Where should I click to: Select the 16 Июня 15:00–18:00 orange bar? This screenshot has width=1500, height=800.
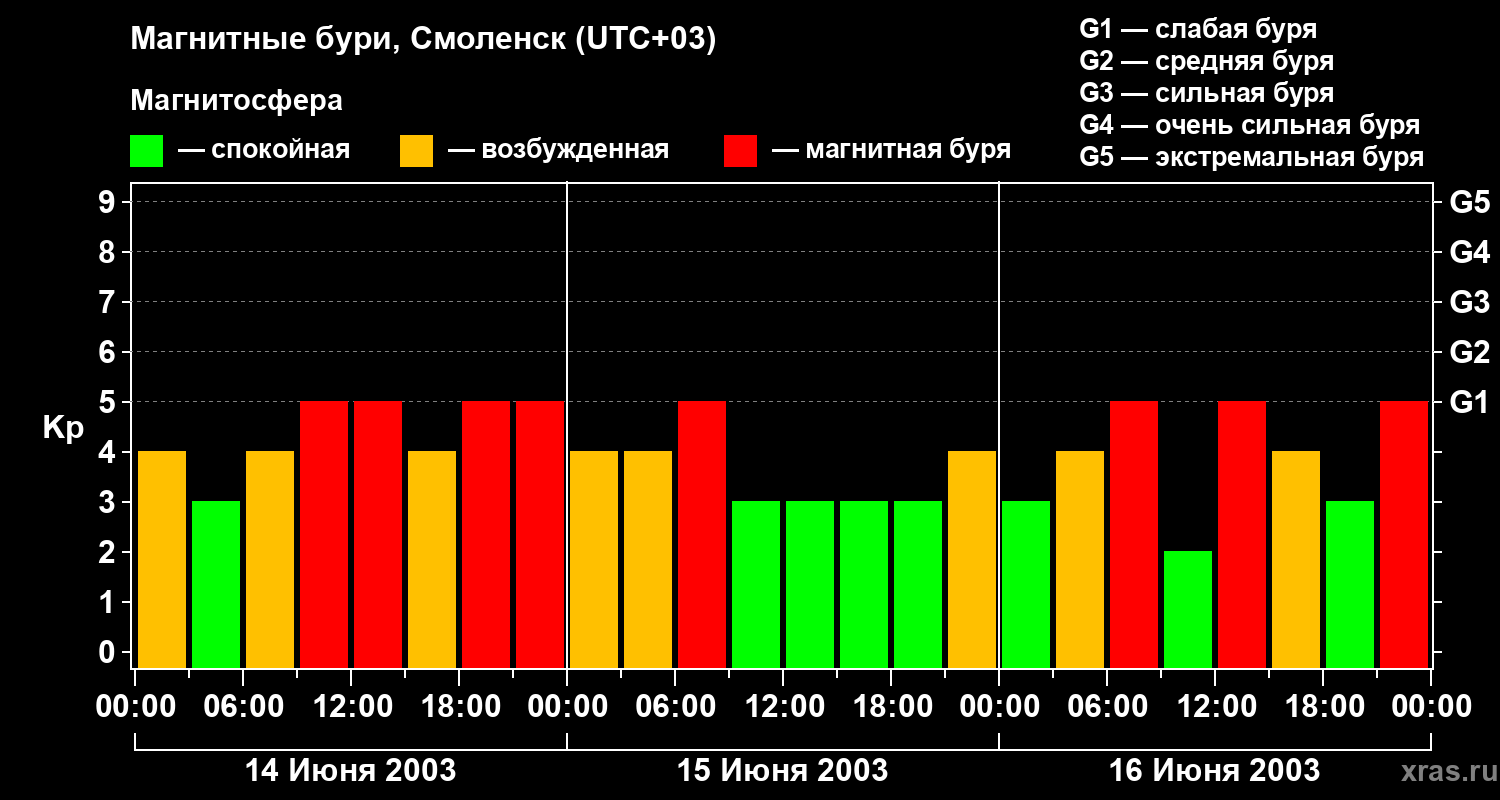point(1296,559)
